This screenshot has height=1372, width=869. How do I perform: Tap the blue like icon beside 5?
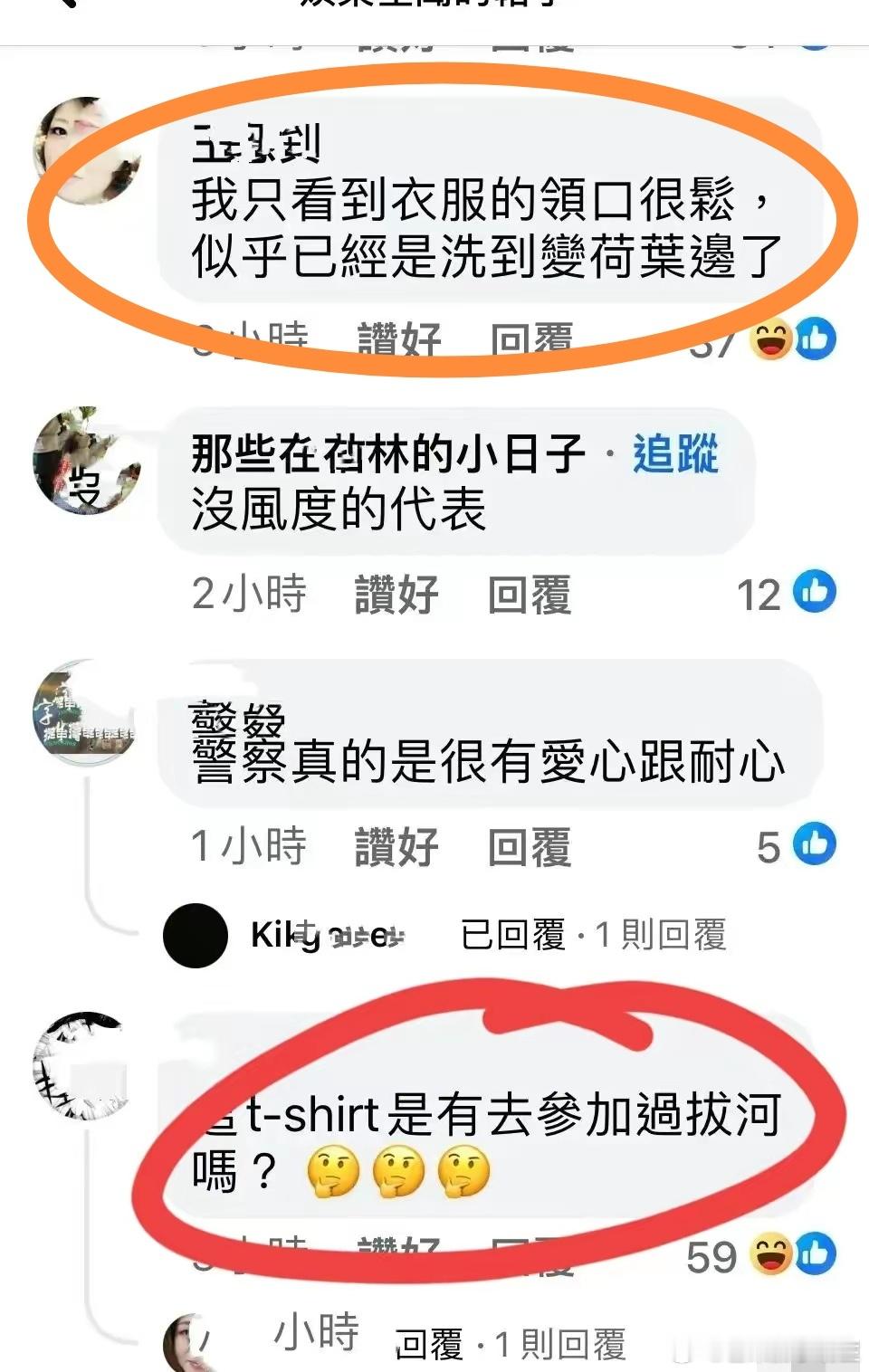(815, 843)
